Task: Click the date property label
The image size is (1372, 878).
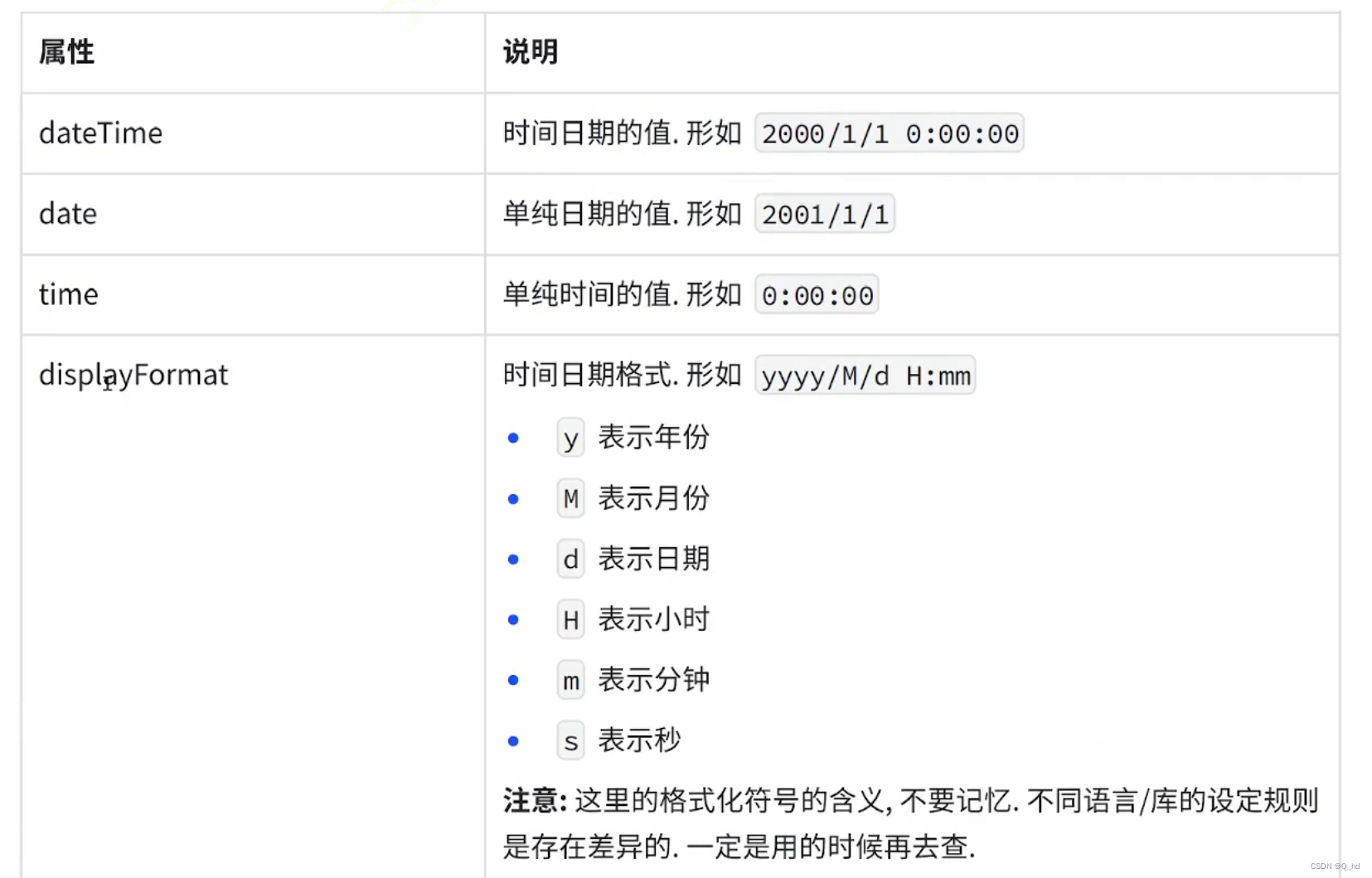Action: click(67, 213)
